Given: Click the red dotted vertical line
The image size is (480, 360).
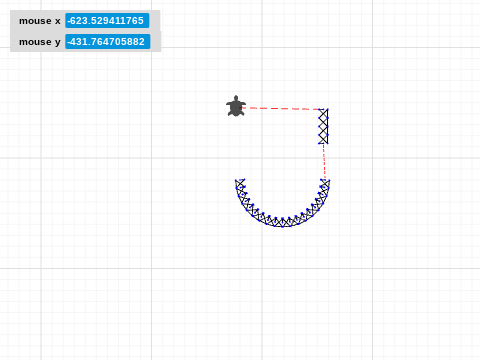Looking at the screenshot, I should (x=324, y=162).
